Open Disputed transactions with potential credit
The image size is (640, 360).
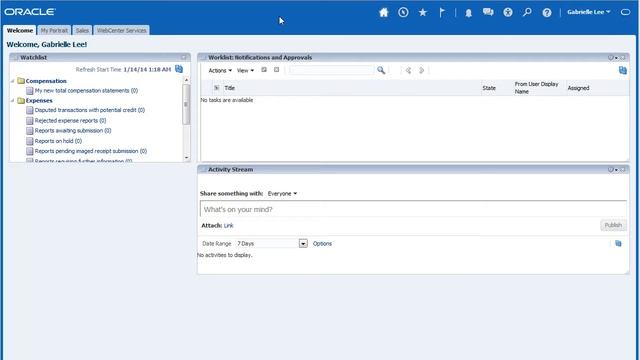[x=89, y=110]
